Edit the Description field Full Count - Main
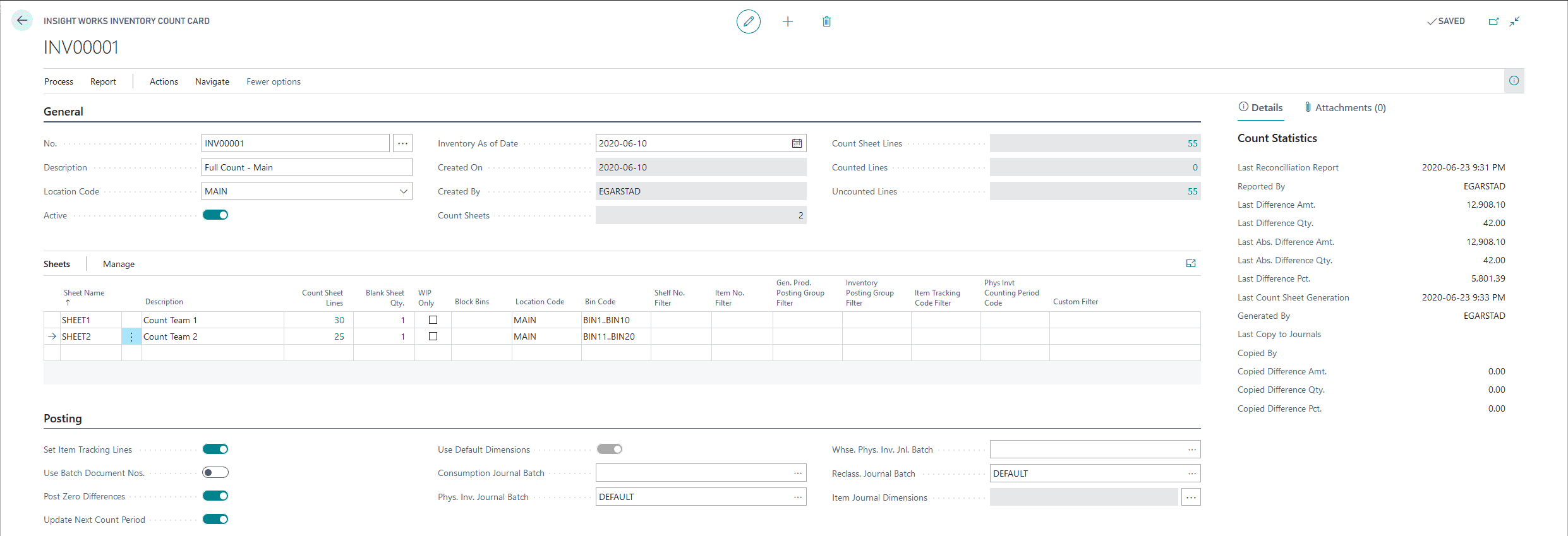 coord(306,167)
